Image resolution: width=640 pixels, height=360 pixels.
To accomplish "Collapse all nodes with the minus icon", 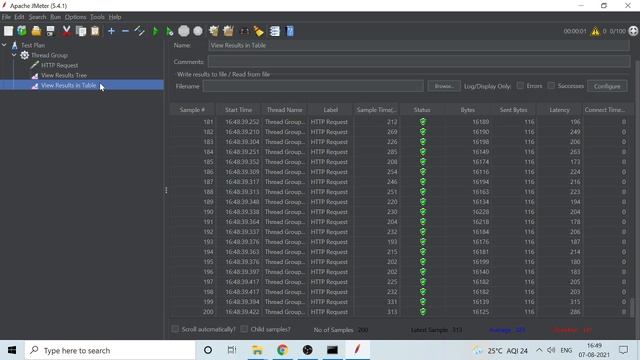I will coord(125,31).
